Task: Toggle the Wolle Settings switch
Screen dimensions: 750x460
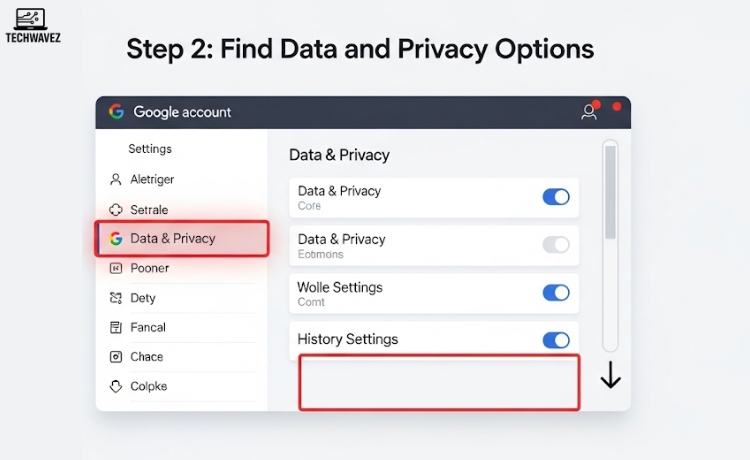Action: point(556,293)
